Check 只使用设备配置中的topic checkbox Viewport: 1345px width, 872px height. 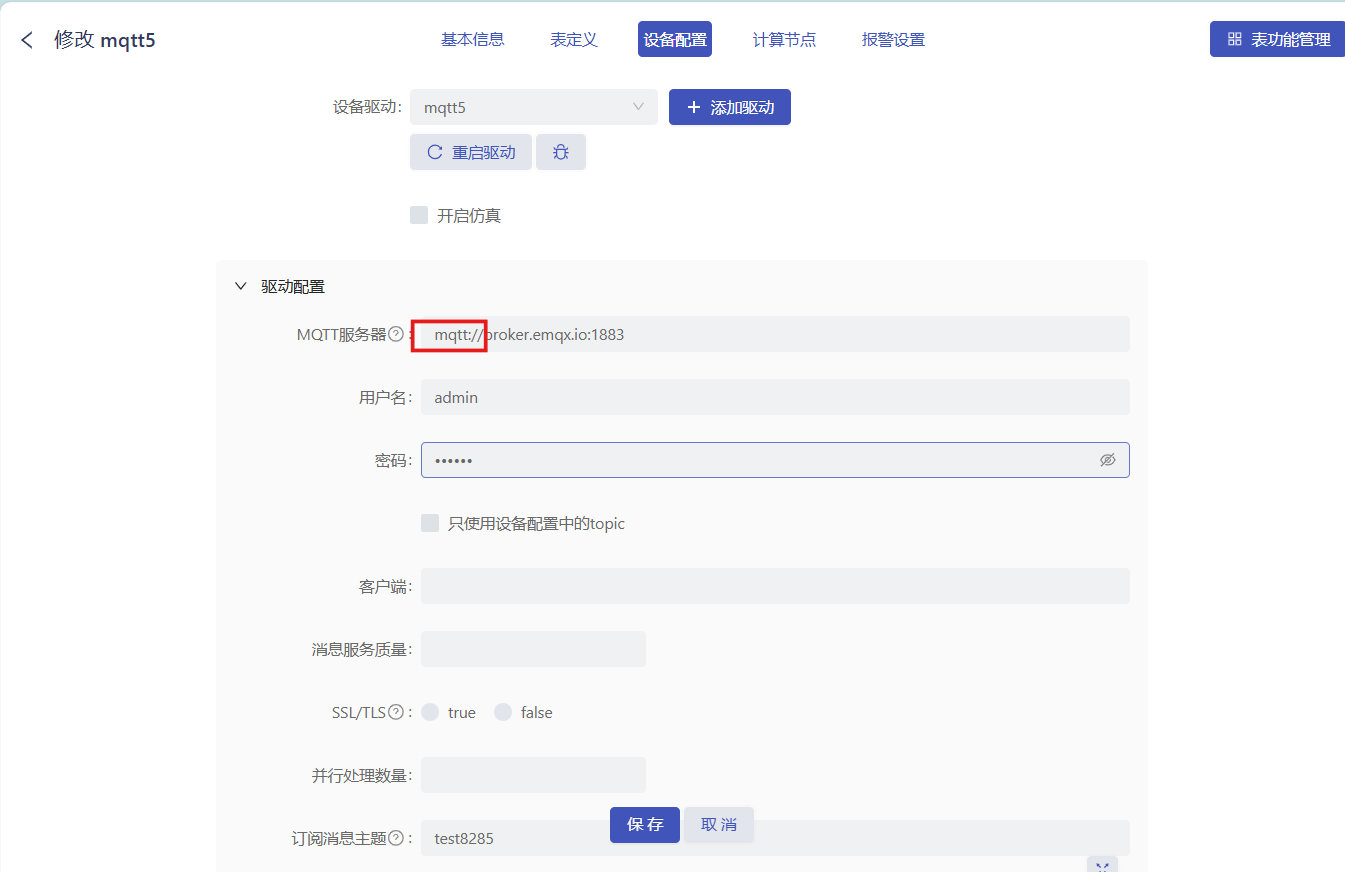coord(430,523)
